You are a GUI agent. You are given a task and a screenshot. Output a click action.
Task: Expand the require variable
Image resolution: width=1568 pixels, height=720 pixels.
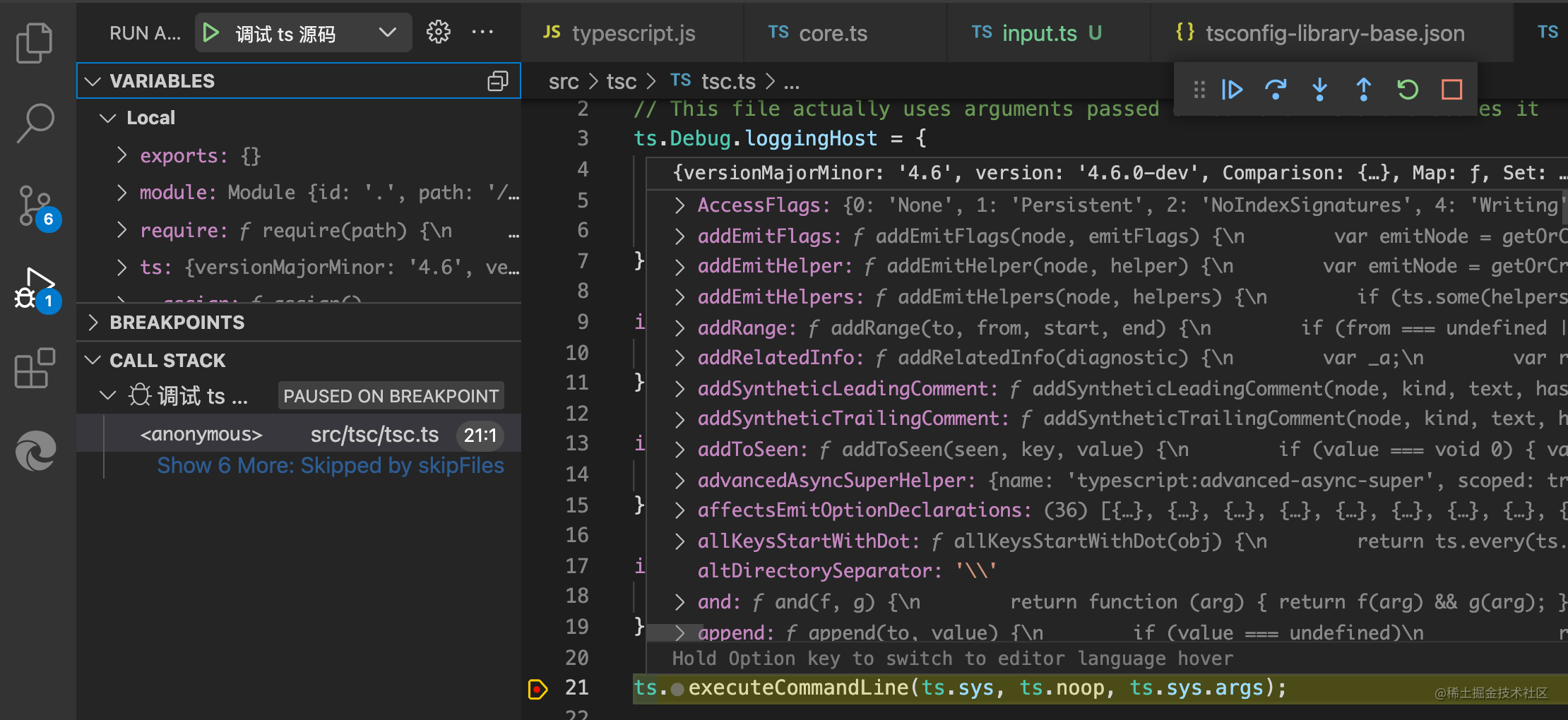click(122, 230)
